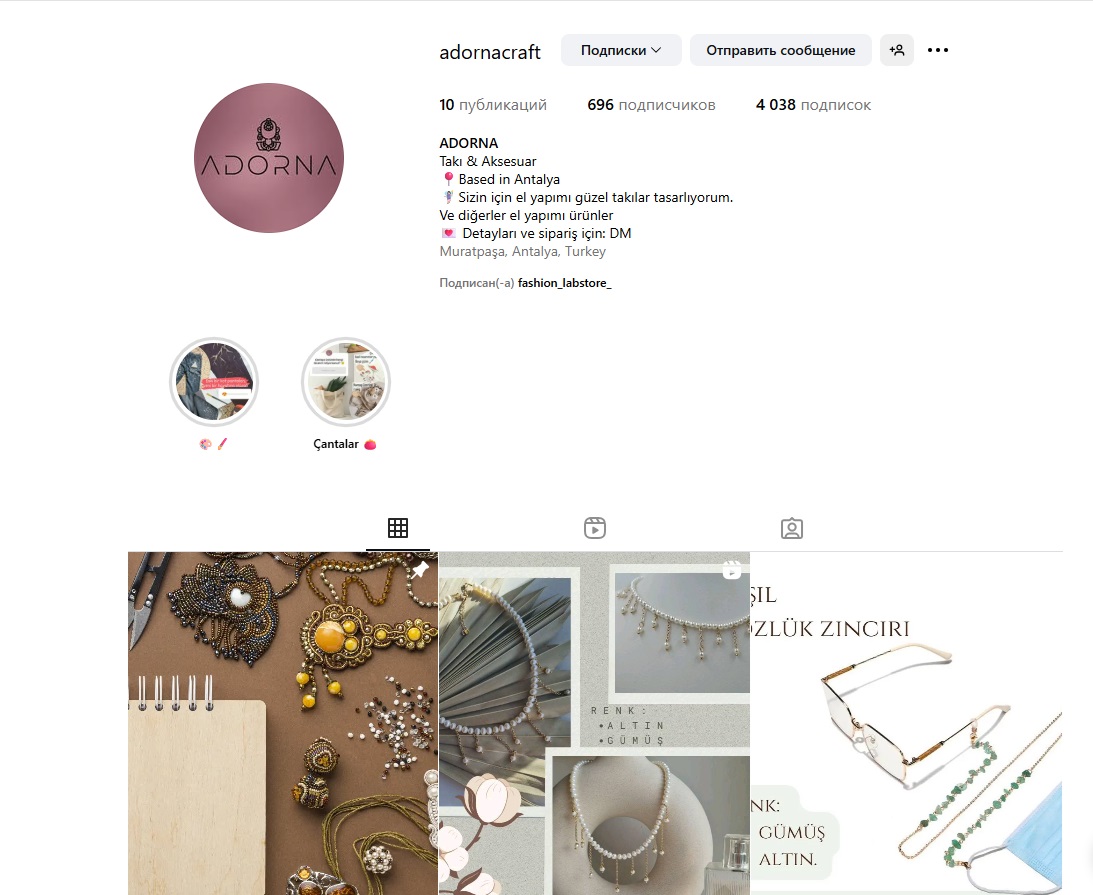Click the adornacraft username heading
Viewport: 1093px width, 895px height.
(490, 52)
